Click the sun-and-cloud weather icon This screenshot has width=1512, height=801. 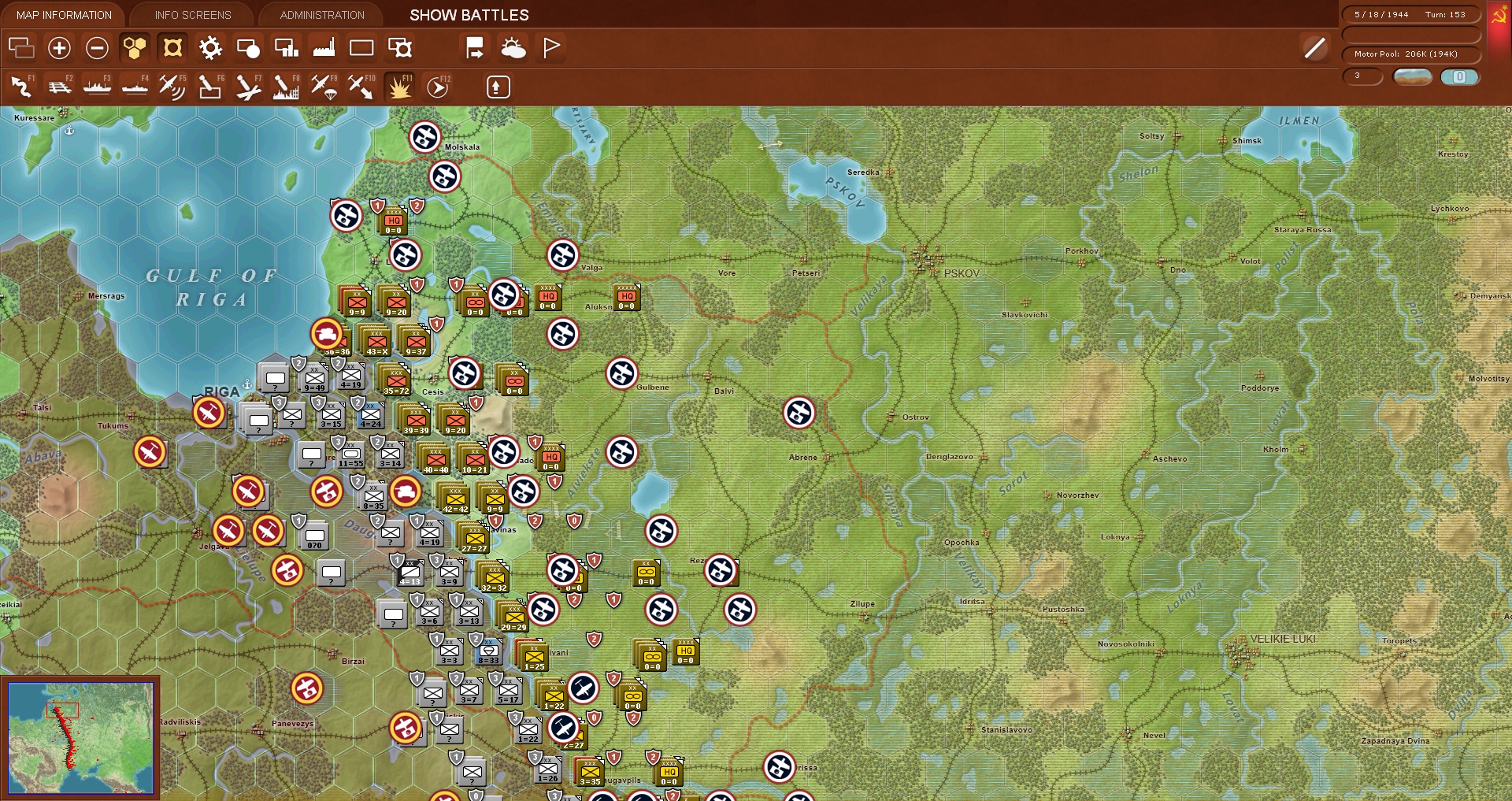coord(513,48)
